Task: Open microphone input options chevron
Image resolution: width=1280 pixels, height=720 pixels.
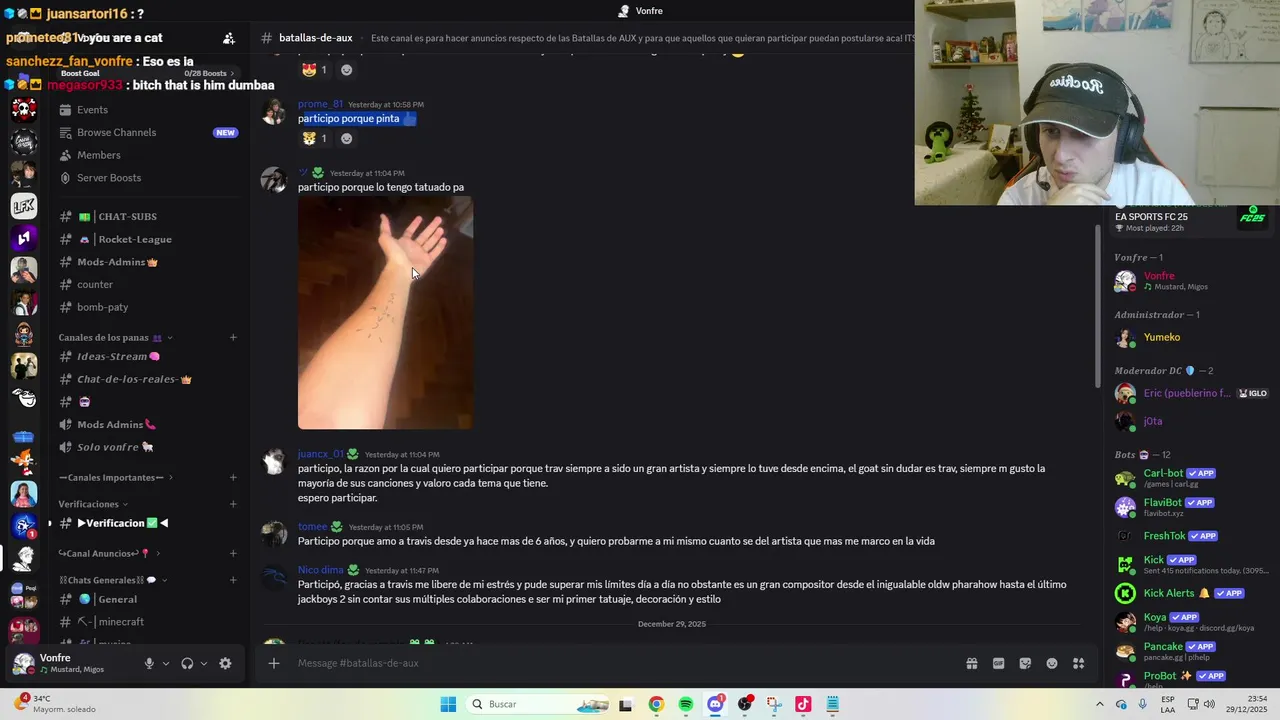Action: [166, 663]
